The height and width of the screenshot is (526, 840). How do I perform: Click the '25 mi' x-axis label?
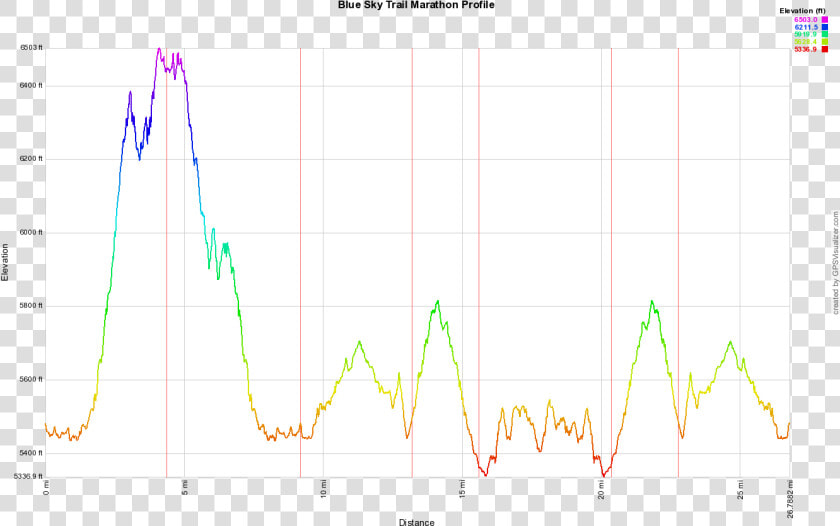coord(740,489)
